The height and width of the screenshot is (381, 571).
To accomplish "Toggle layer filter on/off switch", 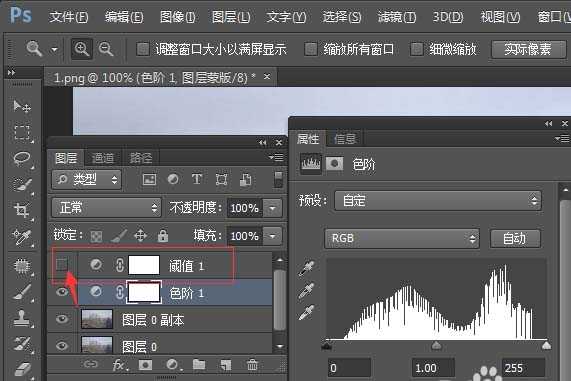I will pos(278,180).
